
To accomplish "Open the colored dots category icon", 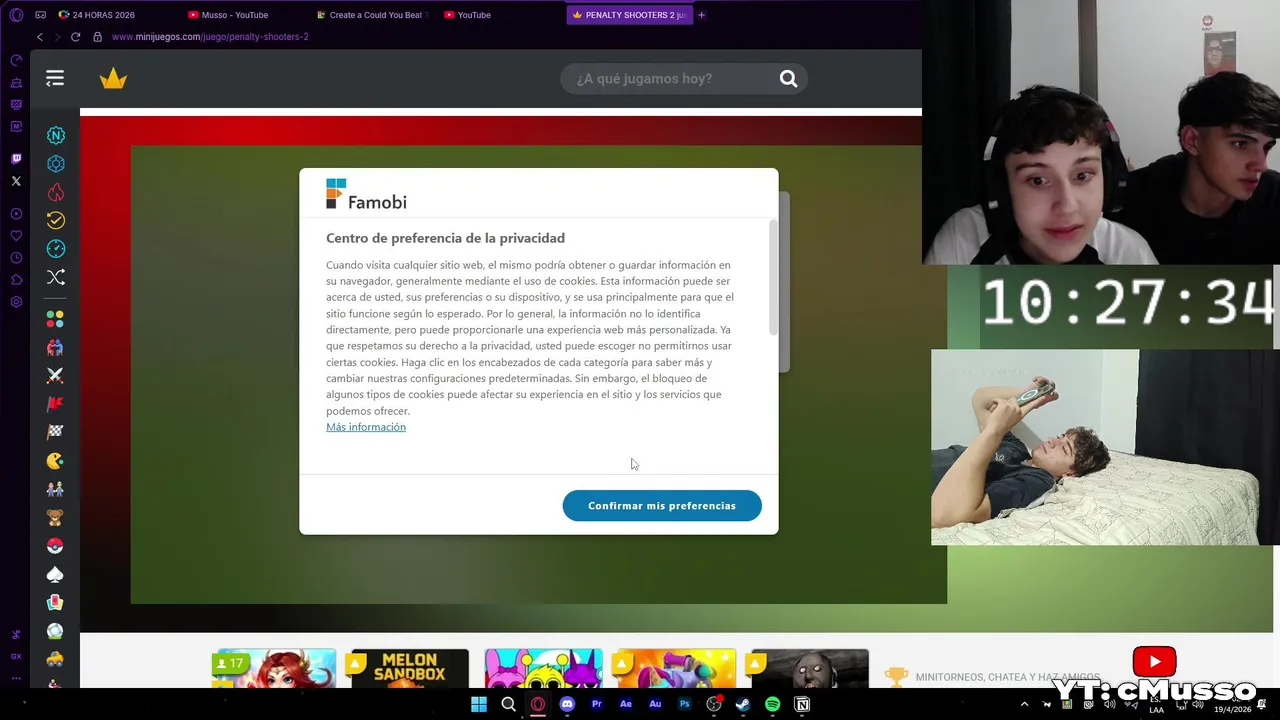I will tap(55, 319).
